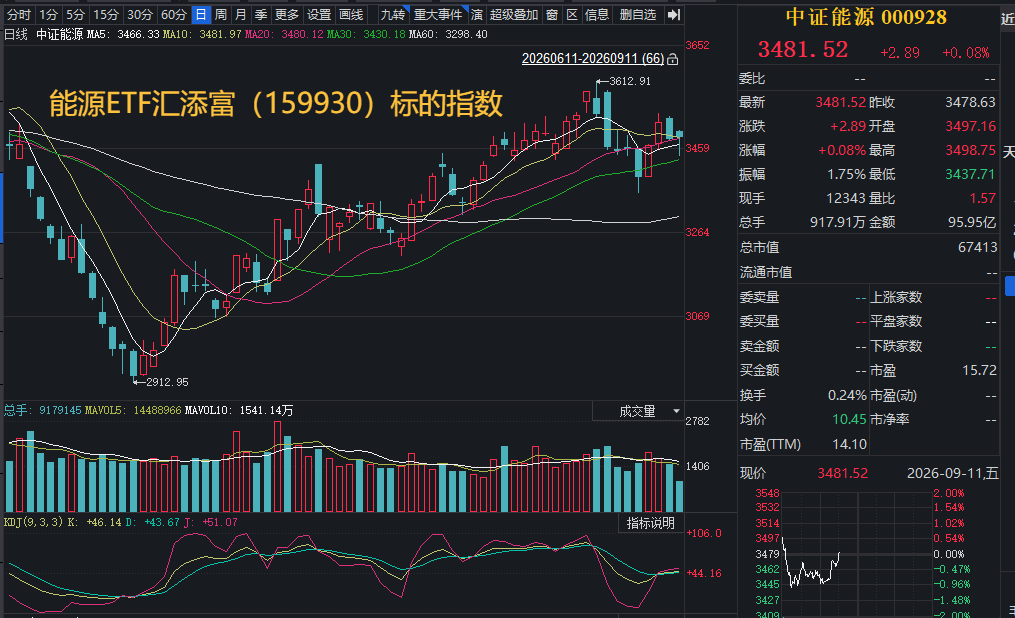Select the 30分 period tab
Screen dimensions: 1015x618
click(x=139, y=14)
